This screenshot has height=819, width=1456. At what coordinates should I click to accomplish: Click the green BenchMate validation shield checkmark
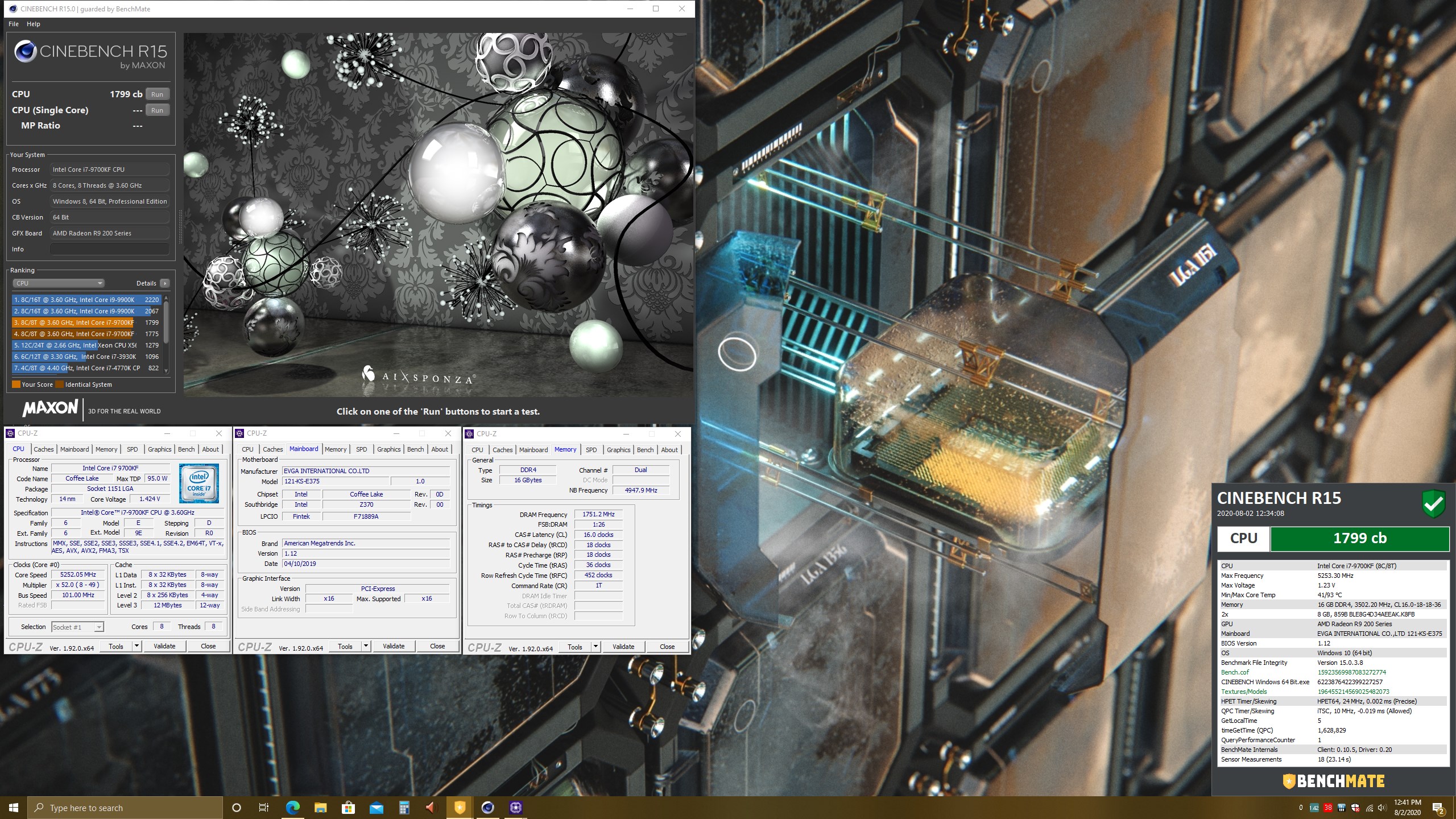1433,503
